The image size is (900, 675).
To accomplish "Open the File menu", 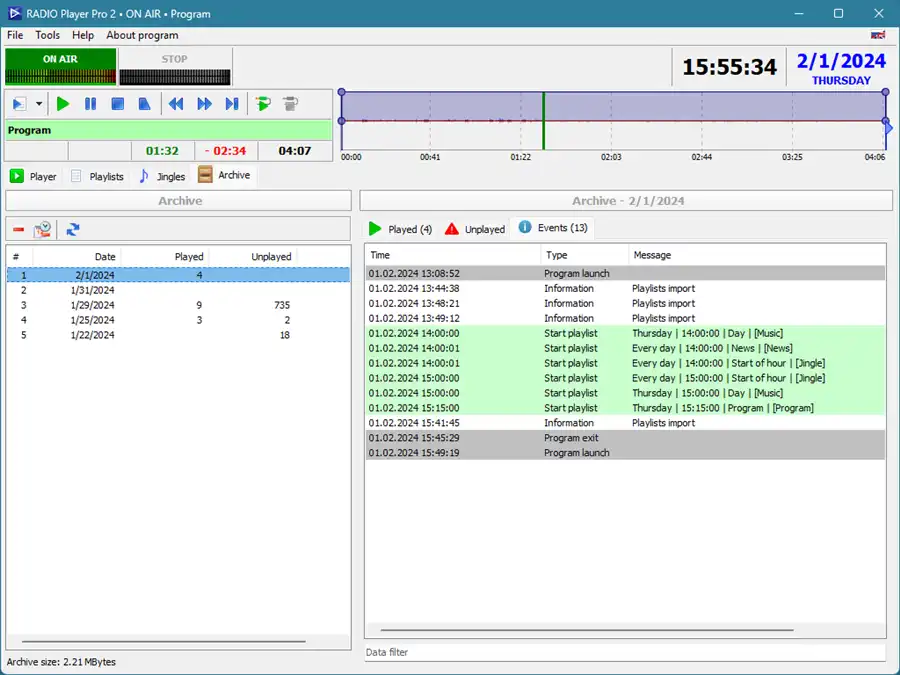I will 15,35.
